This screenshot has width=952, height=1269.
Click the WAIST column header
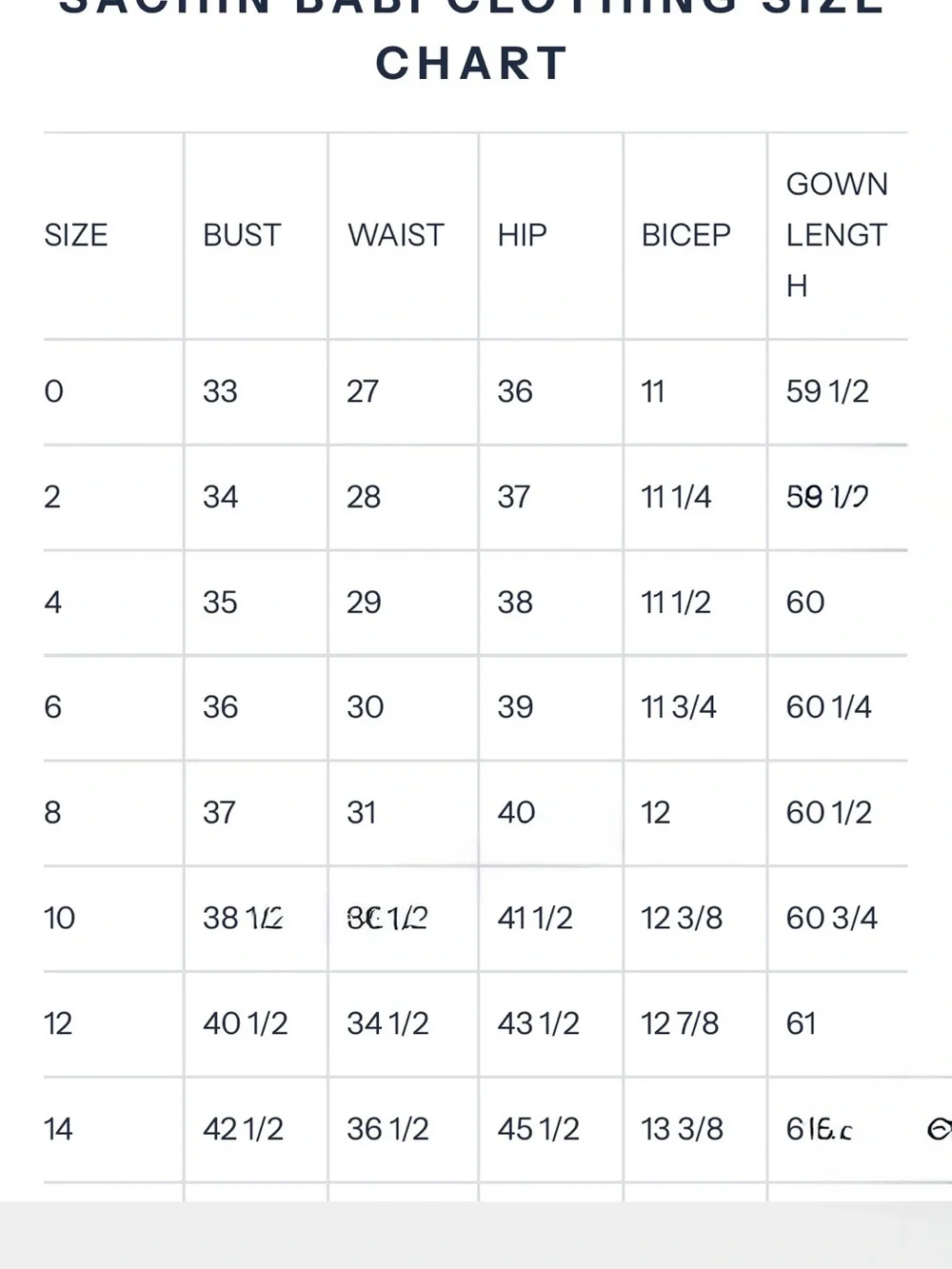click(x=396, y=235)
